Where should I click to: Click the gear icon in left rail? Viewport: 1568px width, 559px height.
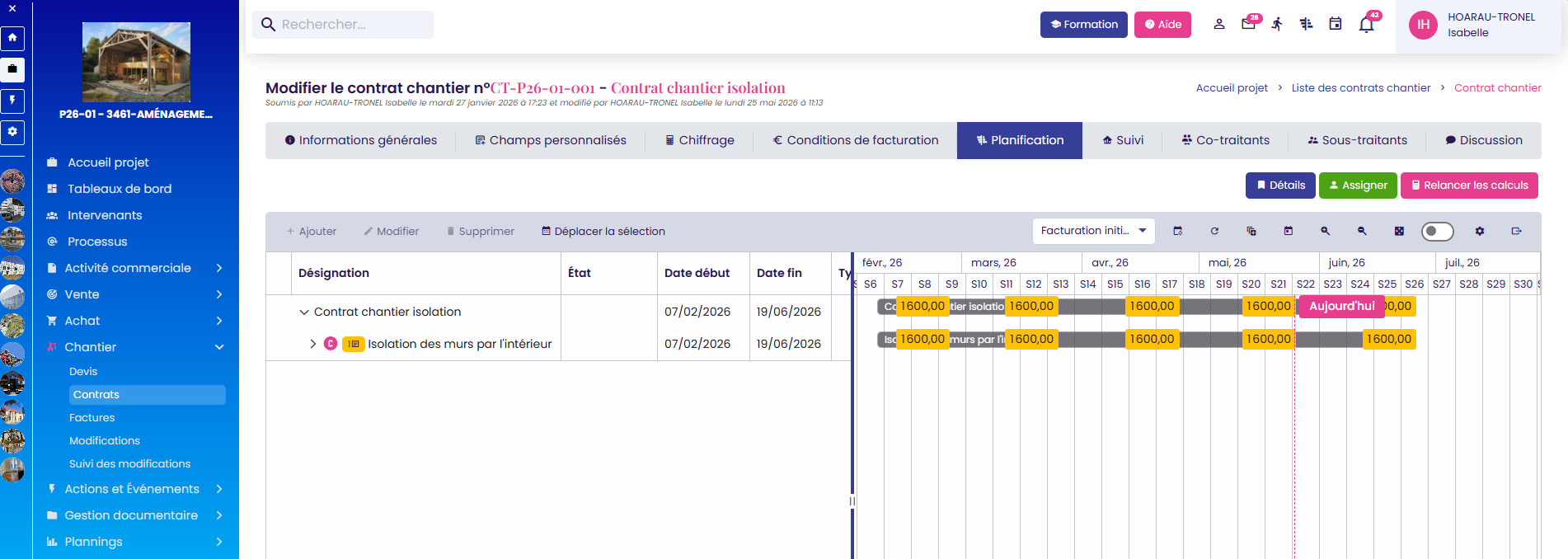[12, 132]
